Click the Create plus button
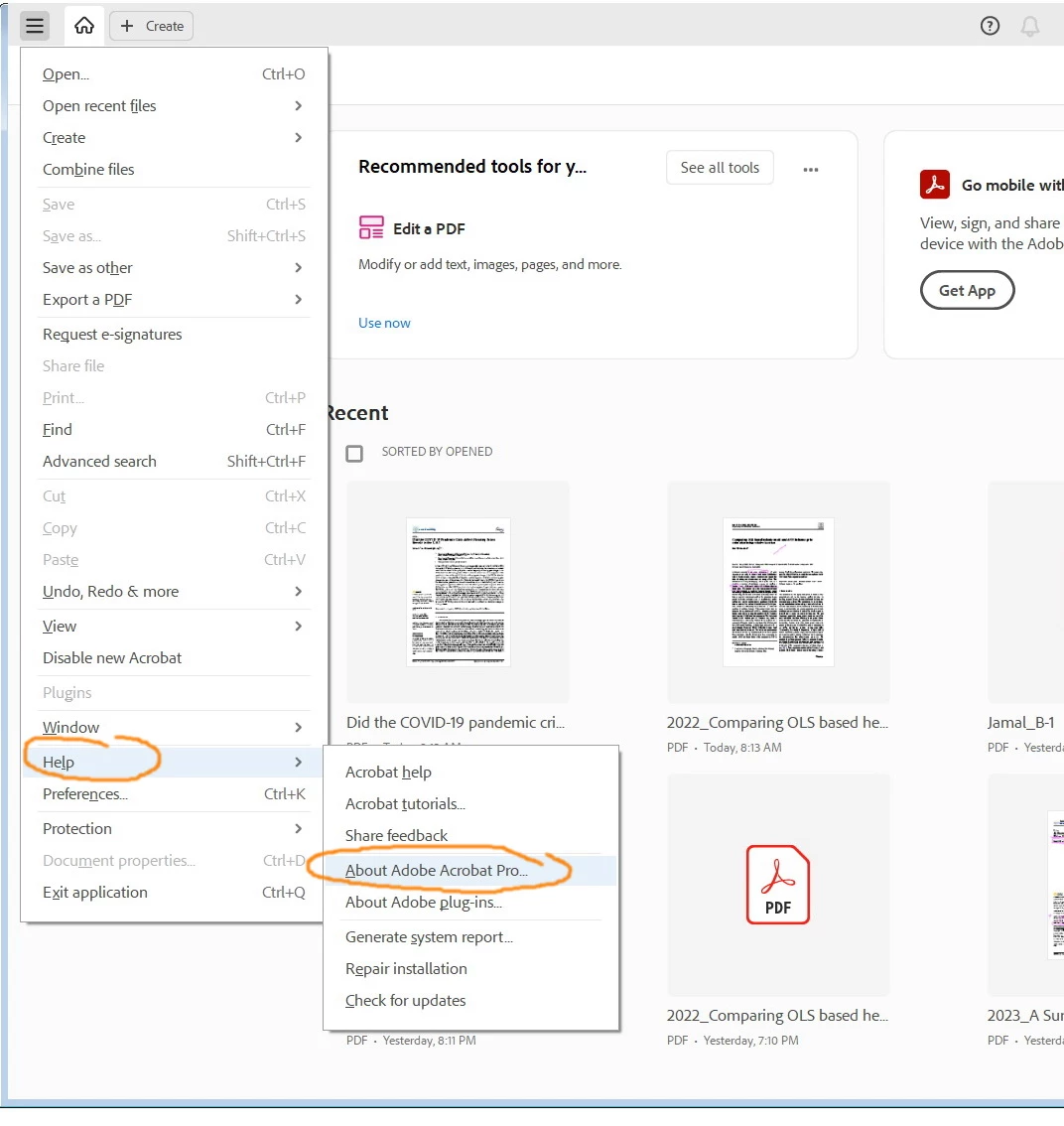The width and height of the screenshot is (1064, 1126). pos(152,26)
